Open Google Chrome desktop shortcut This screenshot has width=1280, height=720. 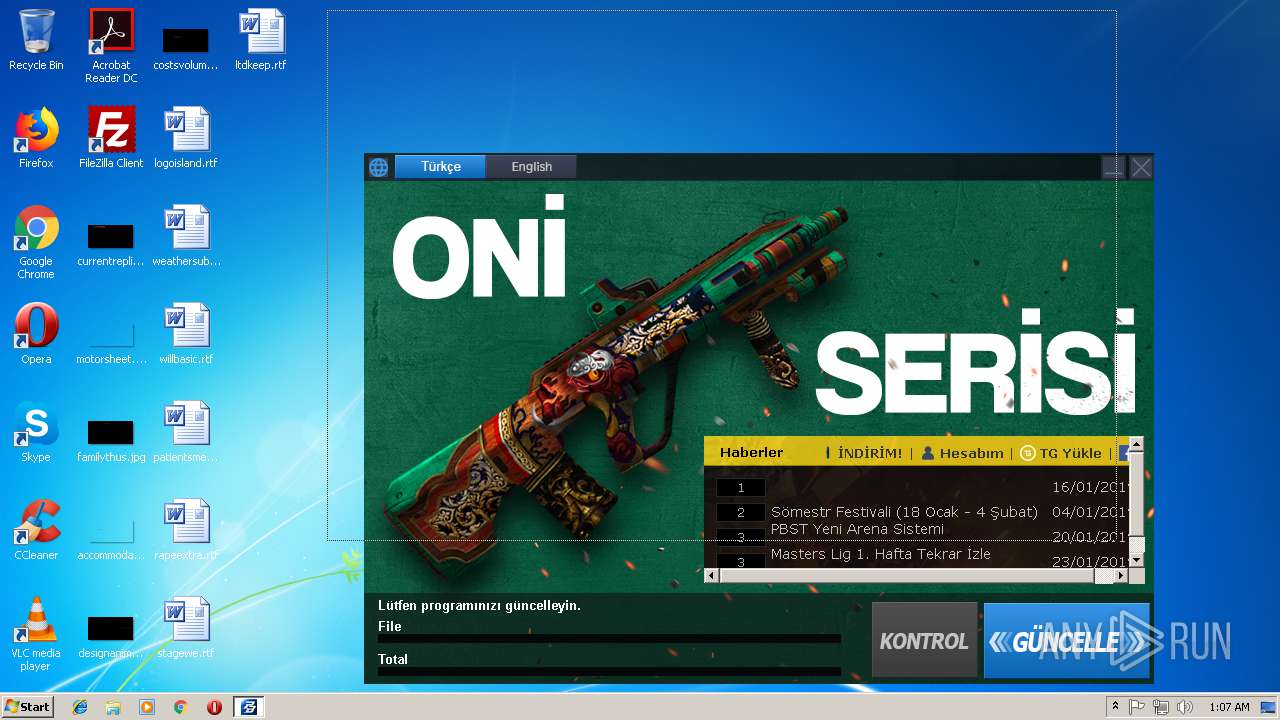click(36, 242)
